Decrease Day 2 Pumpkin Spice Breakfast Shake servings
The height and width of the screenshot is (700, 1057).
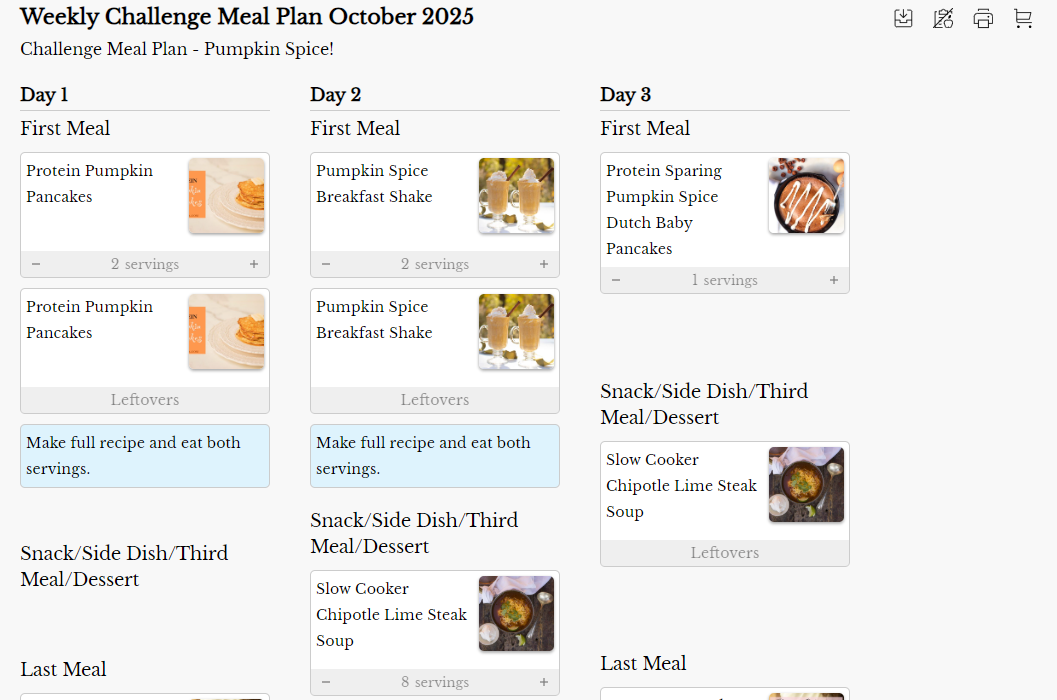click(x=326, y=264)
